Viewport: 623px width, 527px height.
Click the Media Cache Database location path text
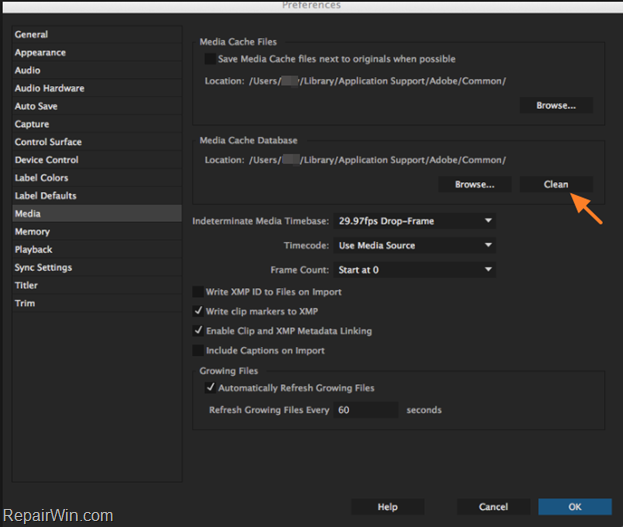coord(377,160)
